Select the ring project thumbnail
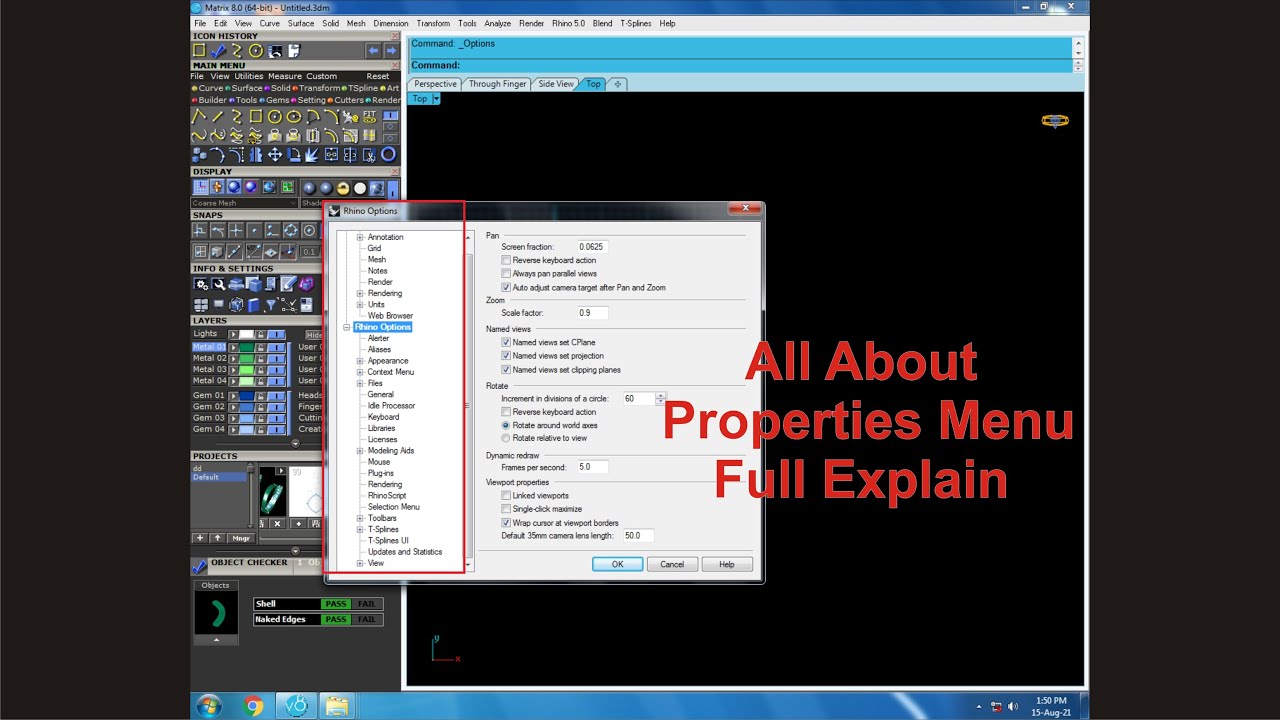The image size is (1280, 720). 273,492
